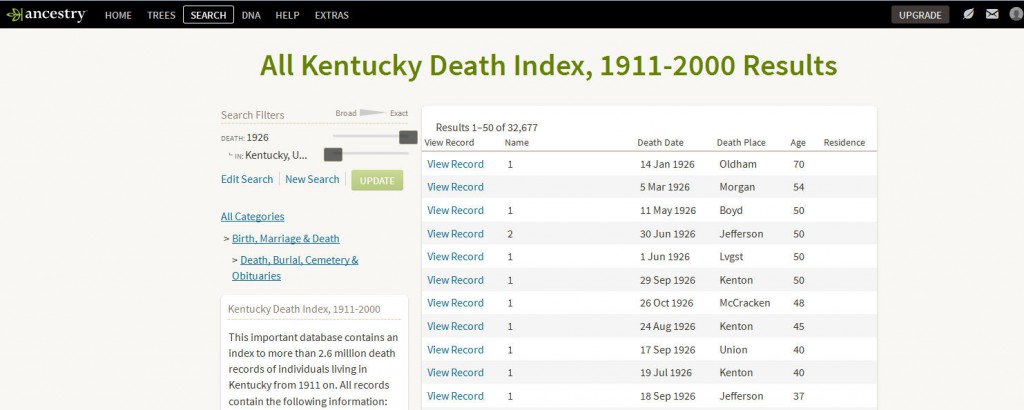
Task: View Record for 11 May 1926 Boyd
Action: pos(455,210)
